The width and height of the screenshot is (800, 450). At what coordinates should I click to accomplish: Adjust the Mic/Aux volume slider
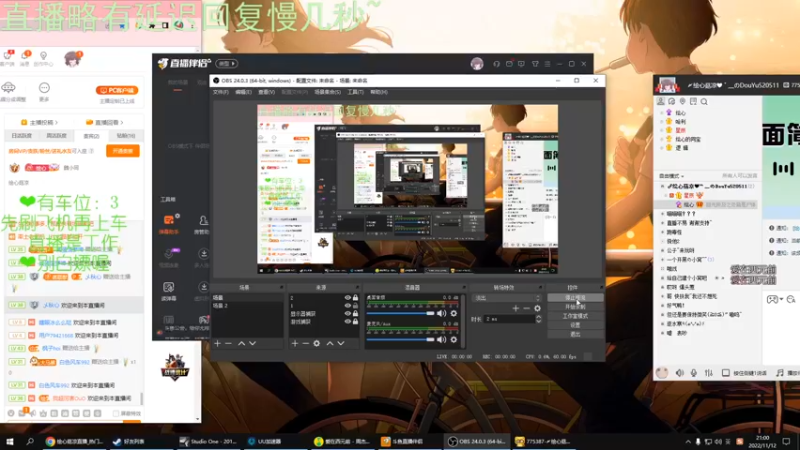(400, 339)
